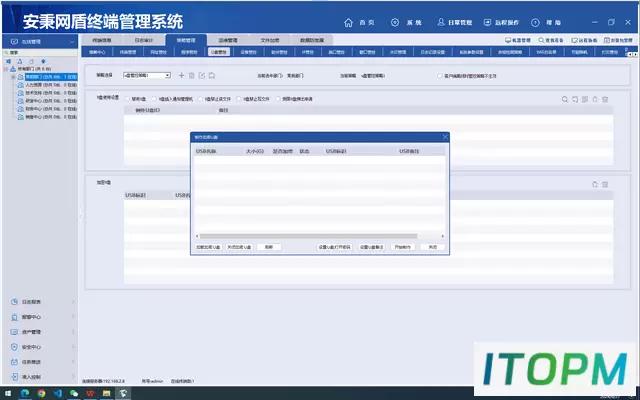This screenshot has height=400, width=640.
Task: Open the 日常管理 user icon in header
Action: (441, 22)
